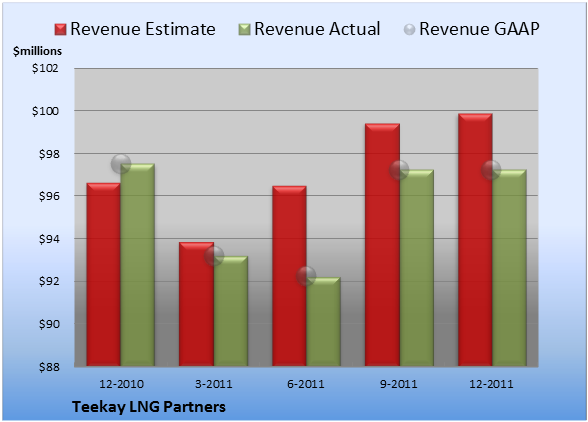Image resolution: width=588 pixels, height=422 pixels.
Task: Click the 6-2011 GAAP sphere marker
Action: click(x=306, y=276)
